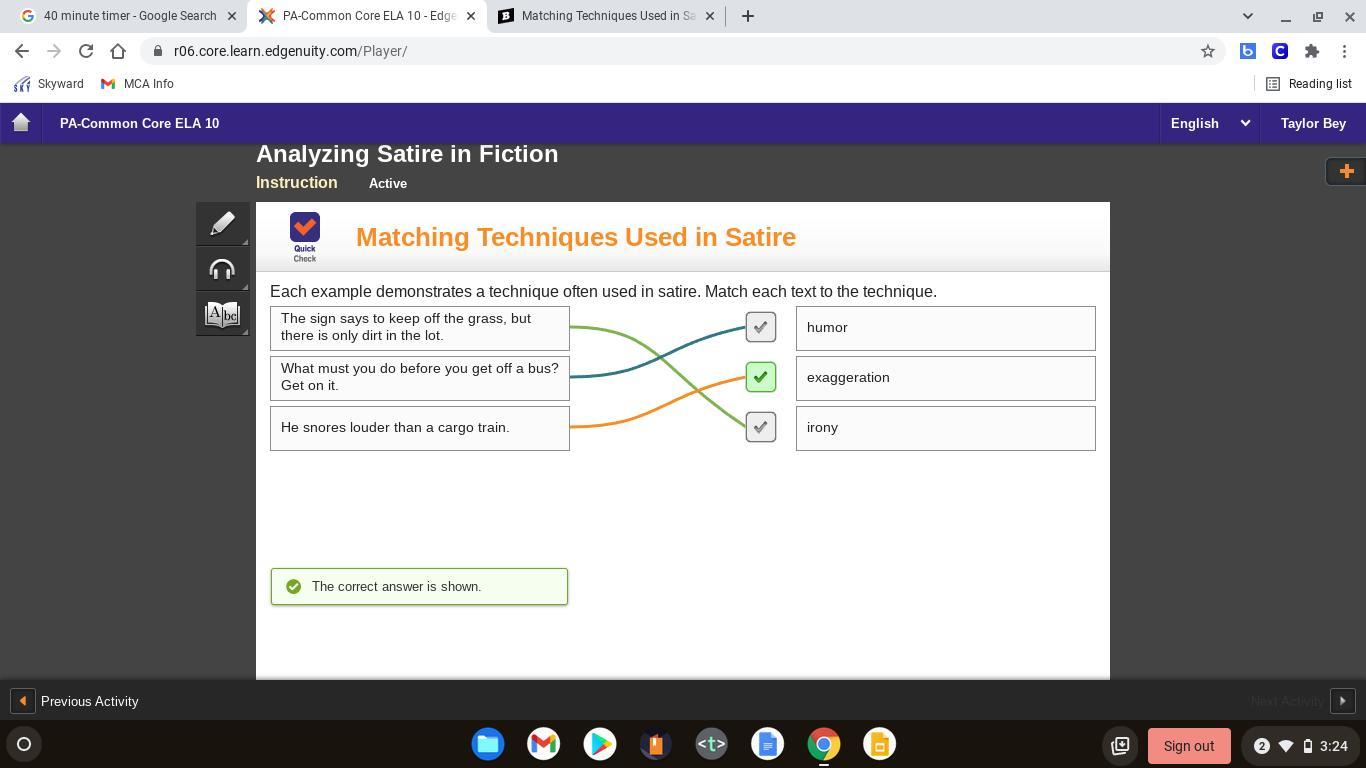Select the 'get off a bus' text box
Image resolution: width=1366 pixels, height=768 pixels.
[420, 378]
